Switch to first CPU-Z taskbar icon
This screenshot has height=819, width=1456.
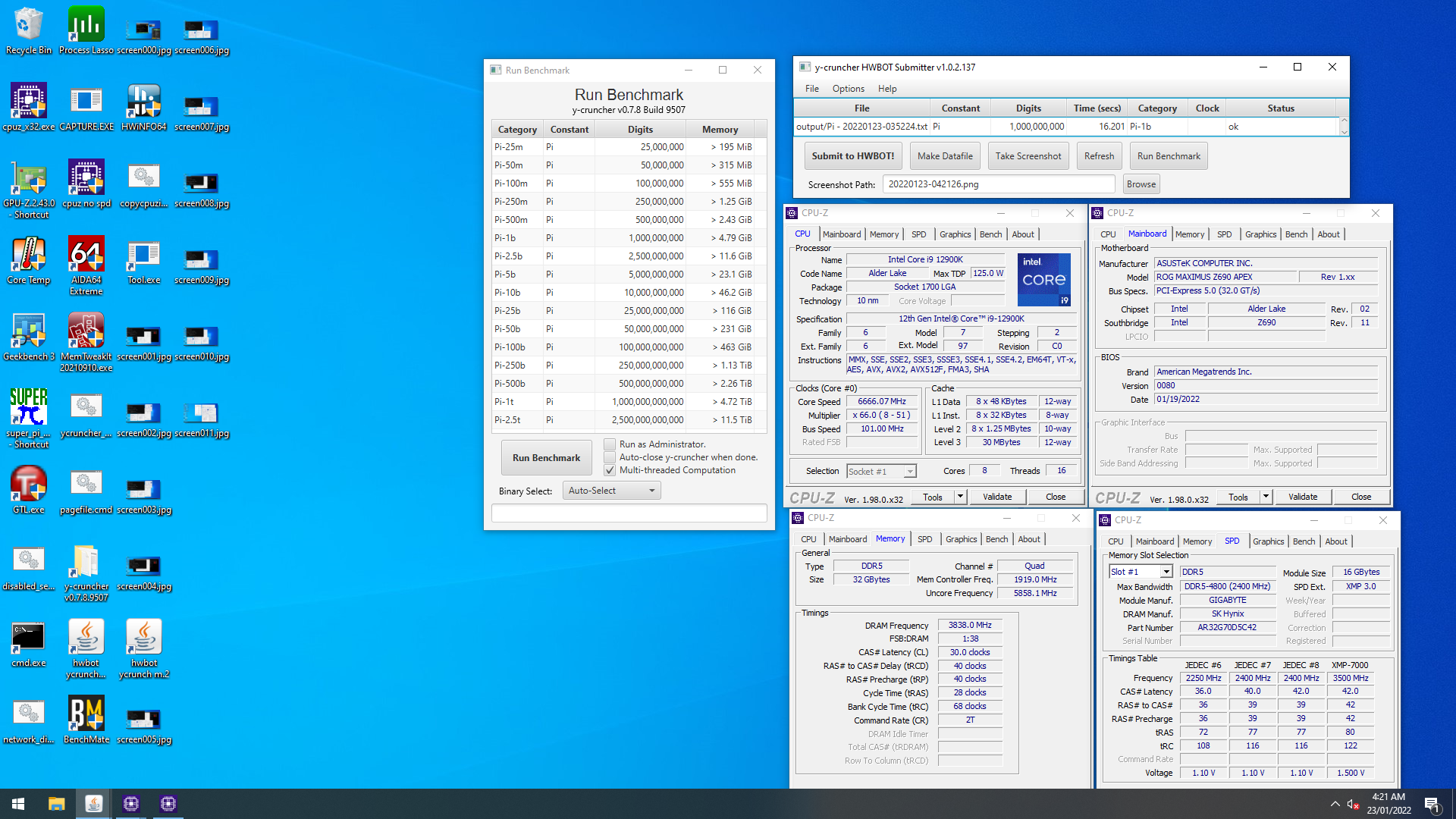click(x=131, y=804)
